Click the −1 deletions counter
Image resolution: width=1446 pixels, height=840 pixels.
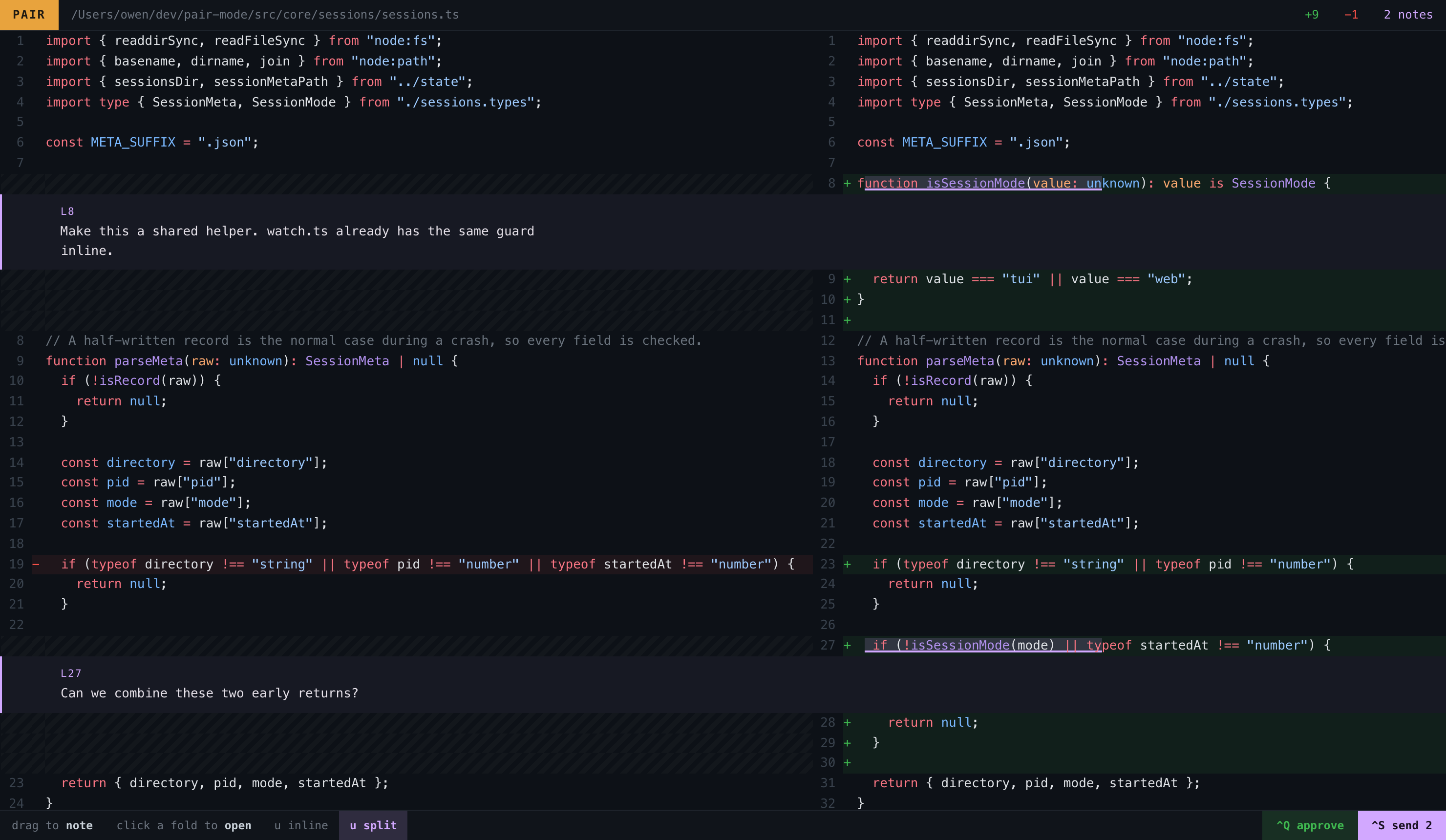coord(1351,14)
